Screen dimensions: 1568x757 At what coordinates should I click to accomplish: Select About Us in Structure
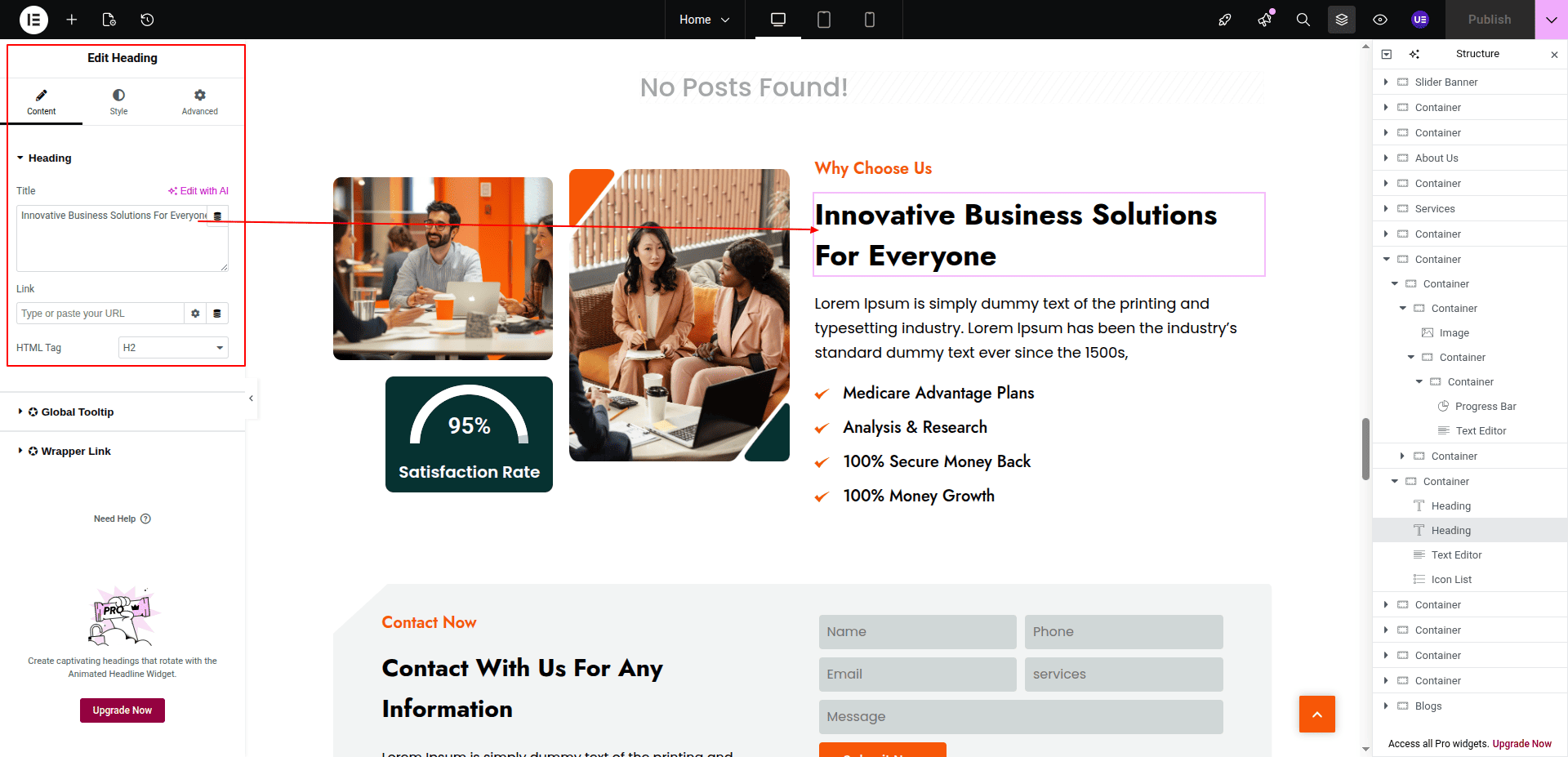(x=1437, y=158)
